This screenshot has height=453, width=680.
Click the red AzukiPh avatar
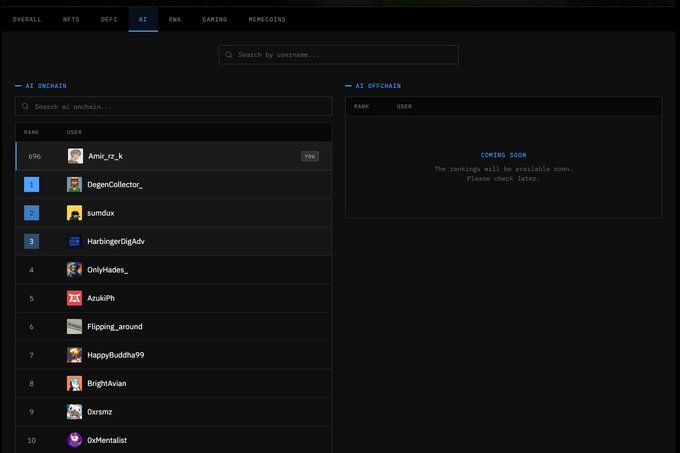(75, 298)
